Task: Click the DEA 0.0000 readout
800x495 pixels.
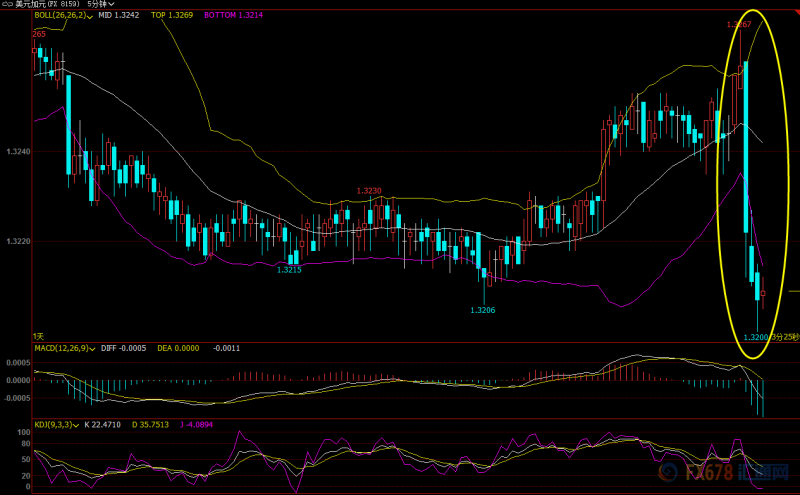Action: coord(178,348)
